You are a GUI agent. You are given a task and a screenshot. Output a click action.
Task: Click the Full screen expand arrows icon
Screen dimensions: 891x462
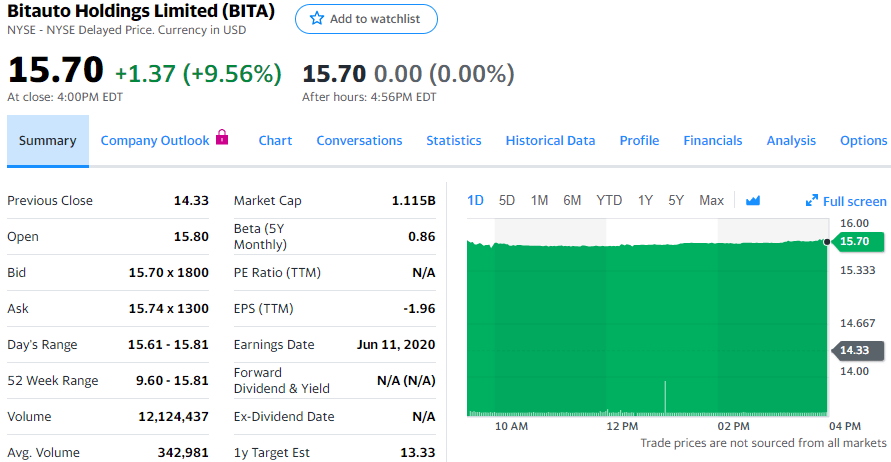click(x=812, y=201)
